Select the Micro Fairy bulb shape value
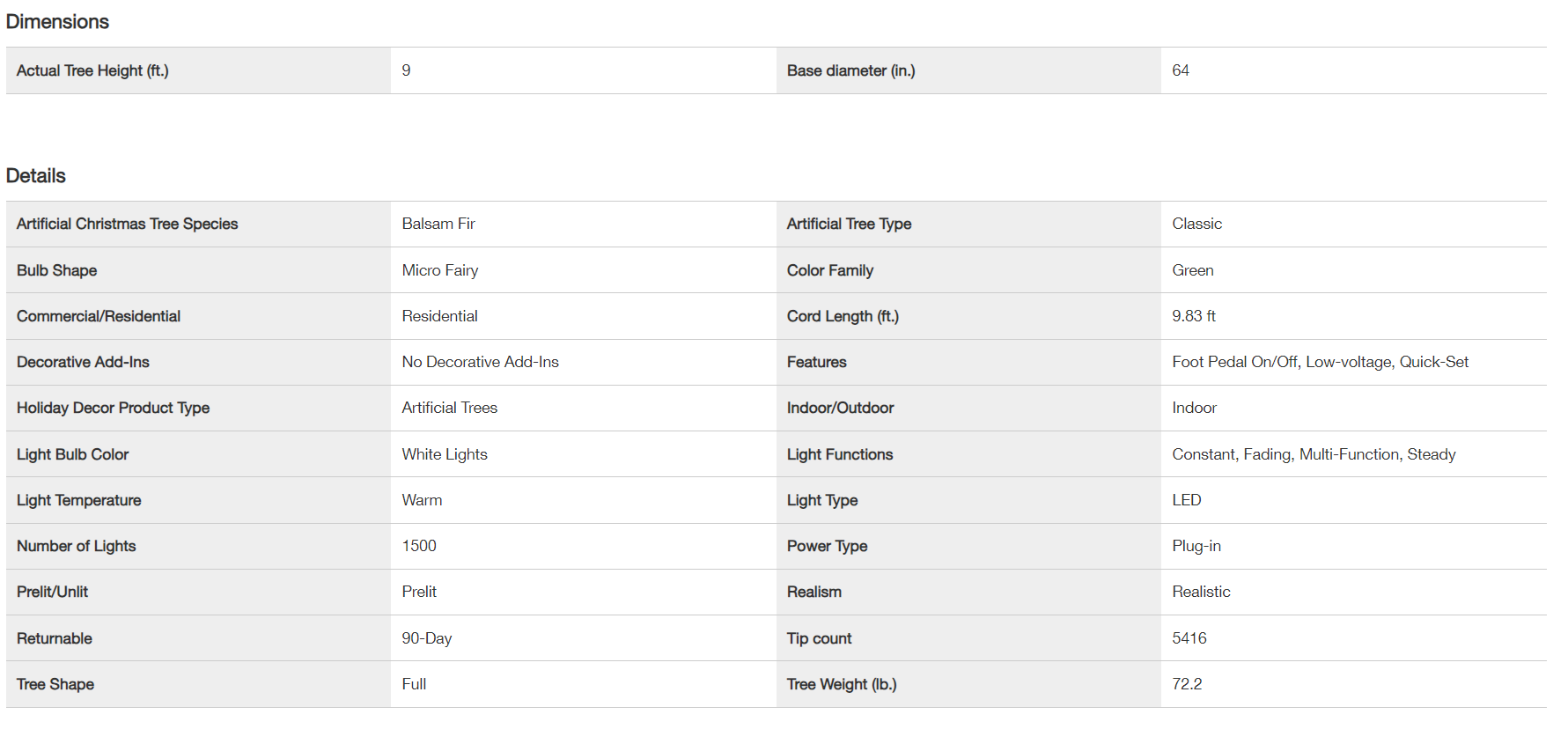 coord(440,270)
